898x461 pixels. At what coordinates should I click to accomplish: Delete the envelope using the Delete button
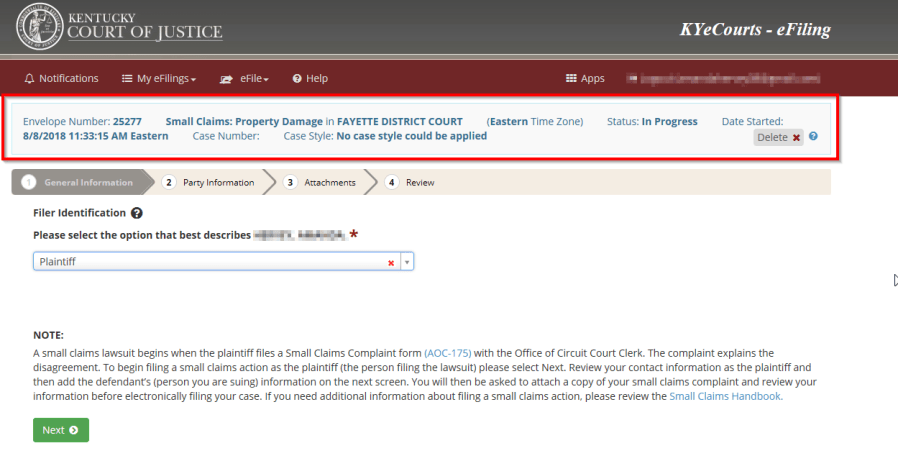click(x=779, y=137)
